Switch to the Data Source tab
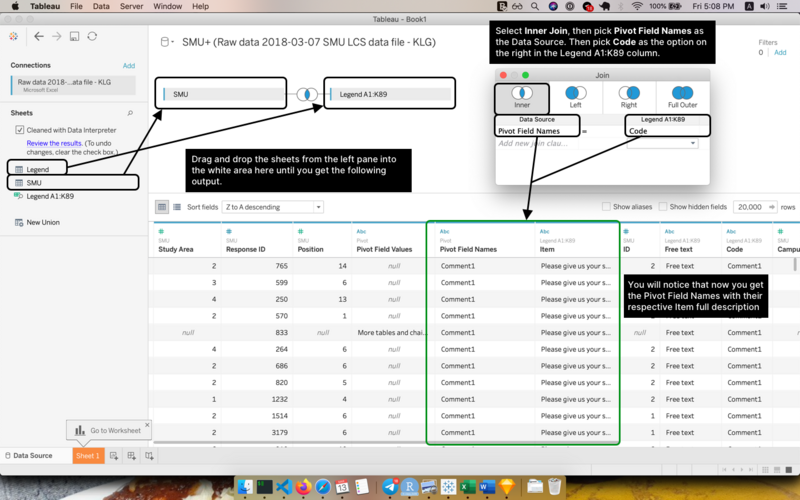800x500 pixels. (29, 456)
